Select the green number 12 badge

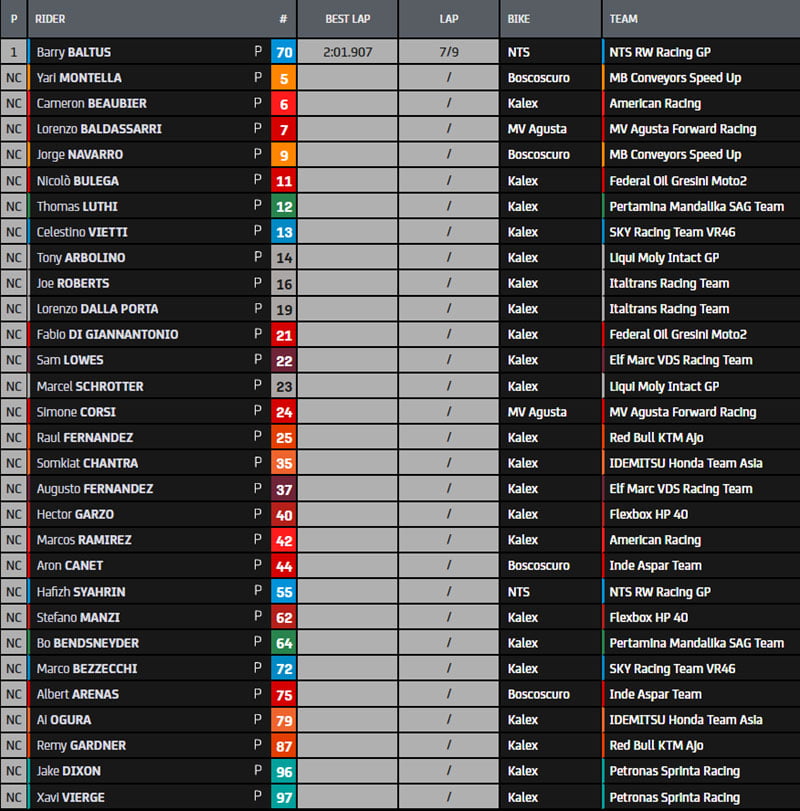283,206
